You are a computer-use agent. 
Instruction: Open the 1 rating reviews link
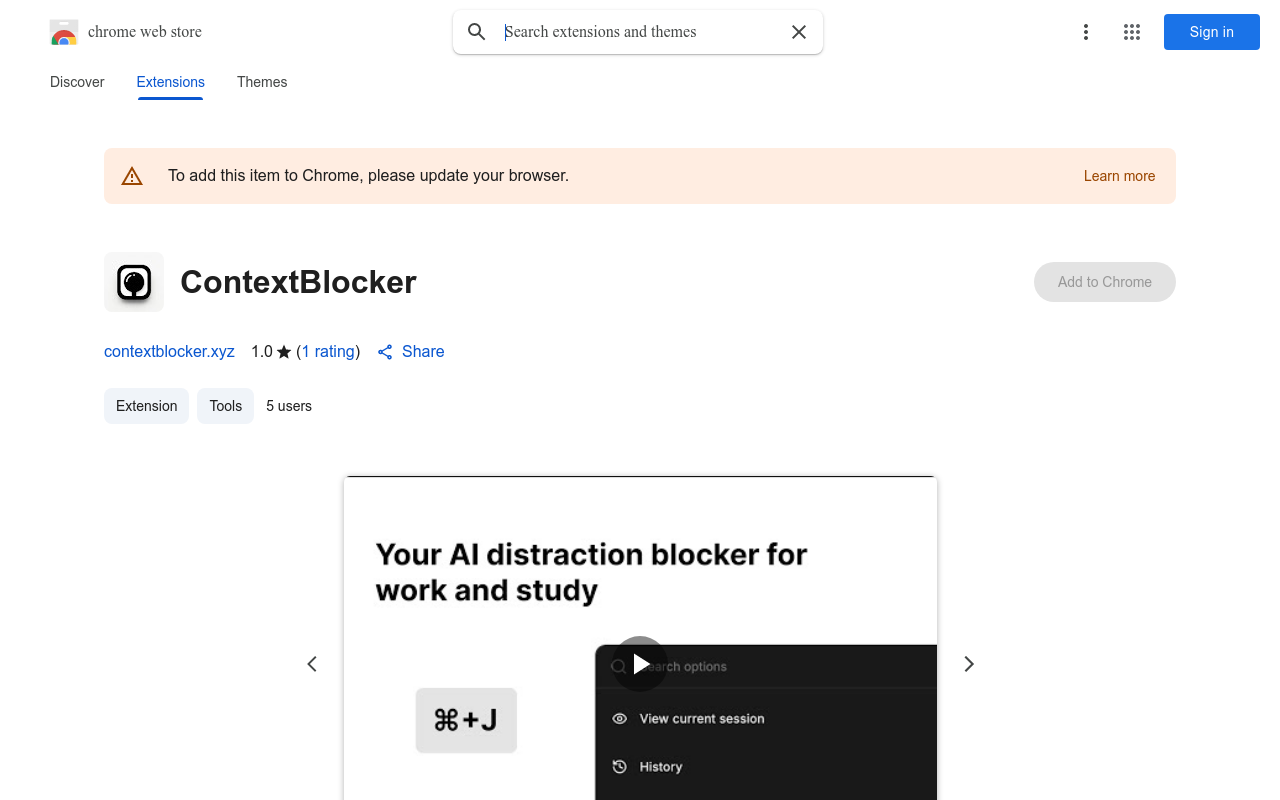point(328,352)
